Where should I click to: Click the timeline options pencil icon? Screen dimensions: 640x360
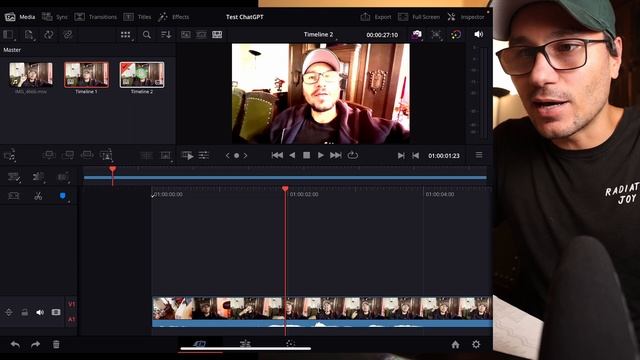click(x=13, y=176)
